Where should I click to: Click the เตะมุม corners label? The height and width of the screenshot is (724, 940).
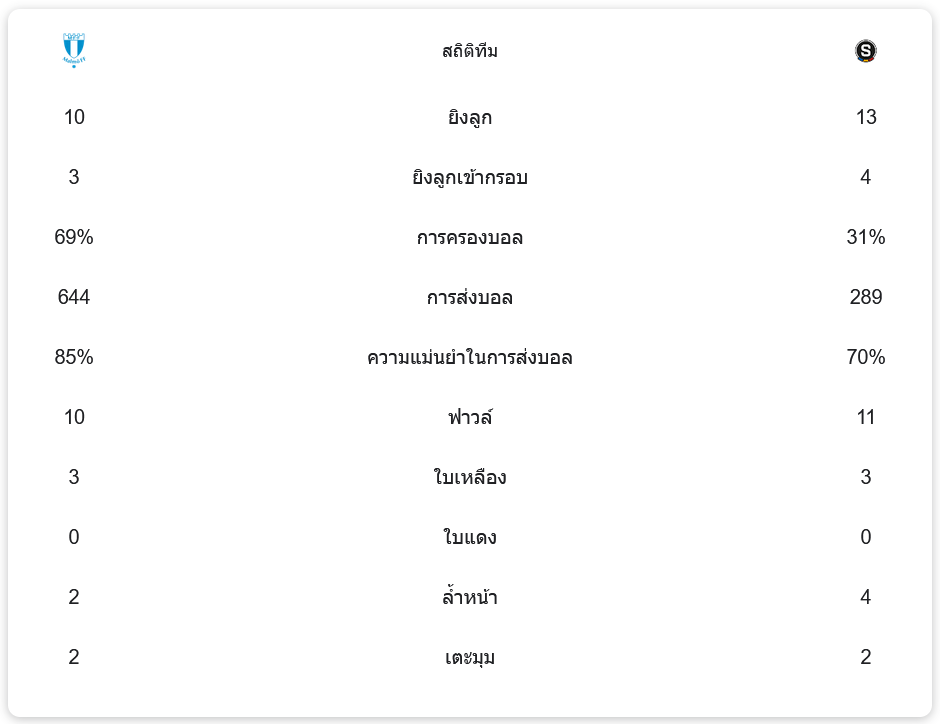pos(470,658)
